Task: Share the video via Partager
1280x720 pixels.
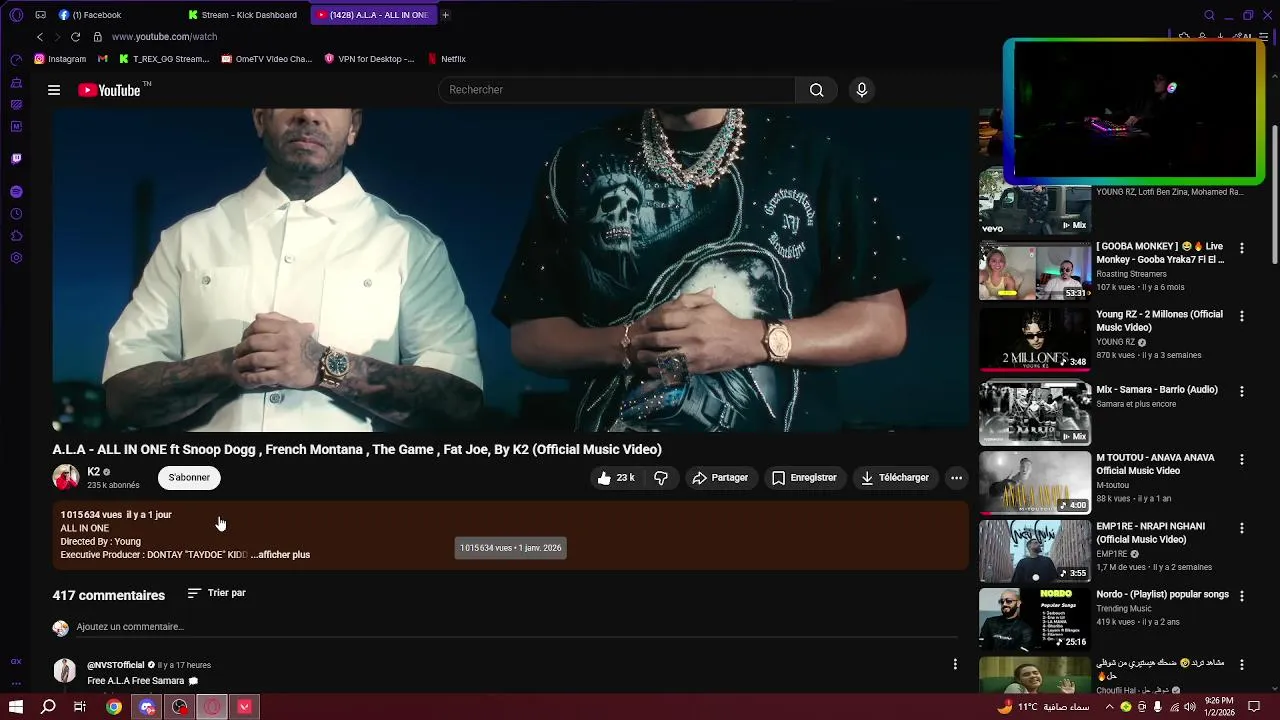Action: [720, 478]
